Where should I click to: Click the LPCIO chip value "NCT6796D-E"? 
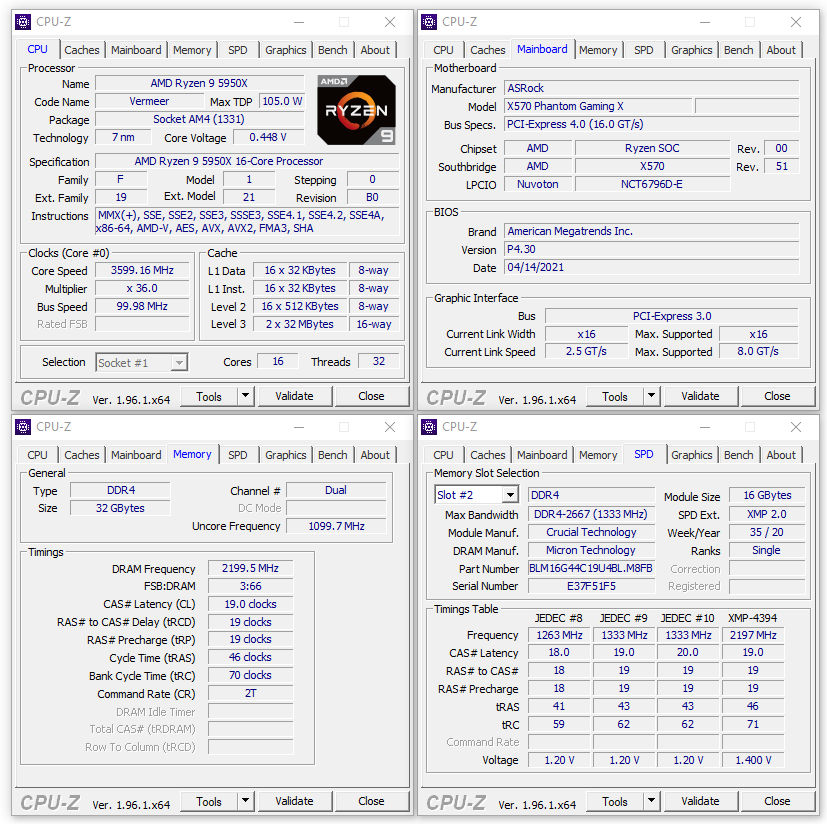pos(652,184)
